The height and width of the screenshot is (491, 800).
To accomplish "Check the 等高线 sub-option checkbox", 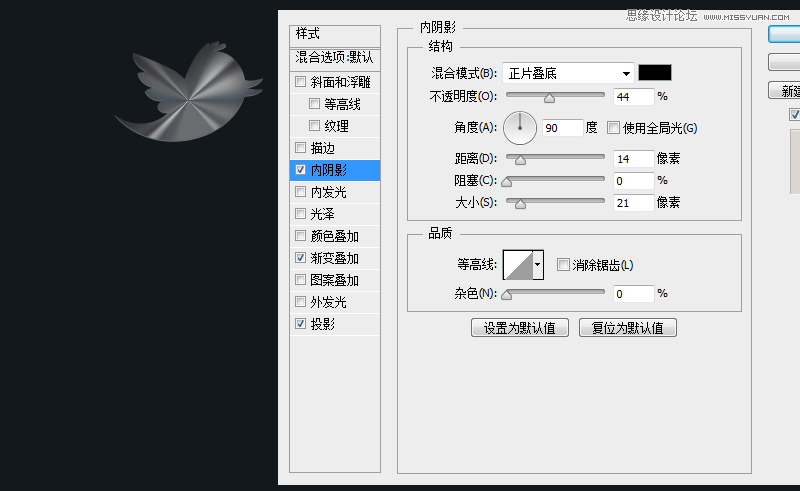I will pyautogui.click(x=314, y=104).
